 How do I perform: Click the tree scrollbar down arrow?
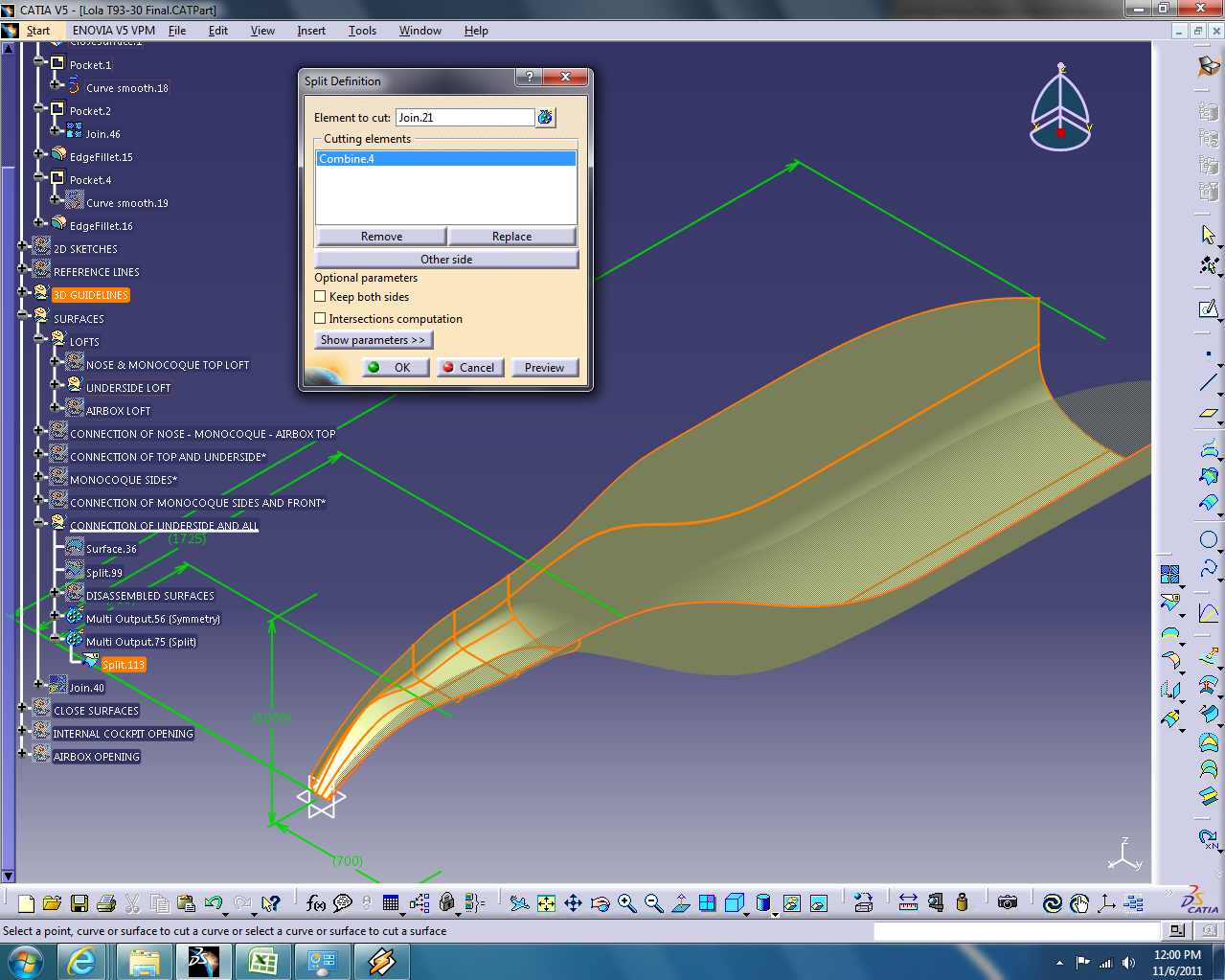point(8,876)
